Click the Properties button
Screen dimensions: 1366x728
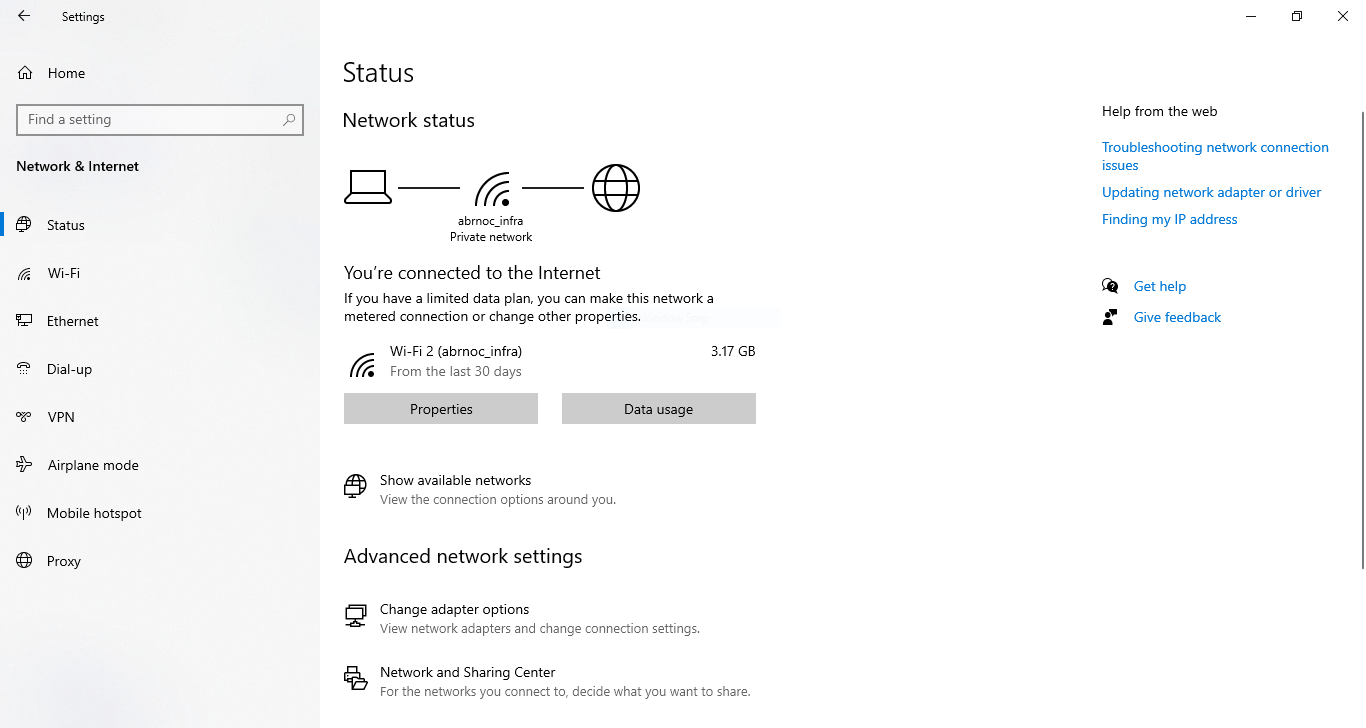441,409
